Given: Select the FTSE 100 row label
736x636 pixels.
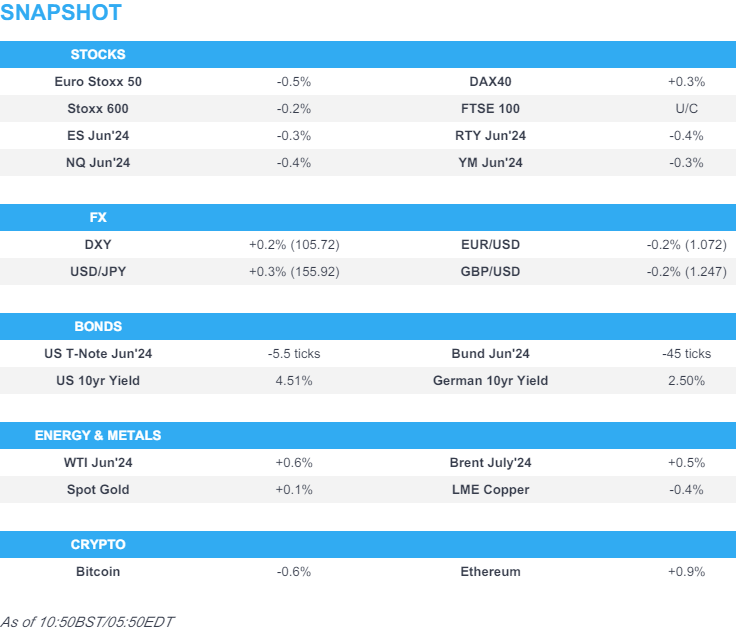Looking at the screenshot, I should [490, 109].
